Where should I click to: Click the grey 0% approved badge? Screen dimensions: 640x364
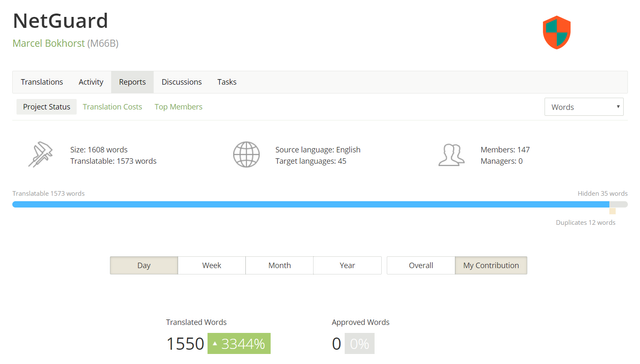coord(359,344)
